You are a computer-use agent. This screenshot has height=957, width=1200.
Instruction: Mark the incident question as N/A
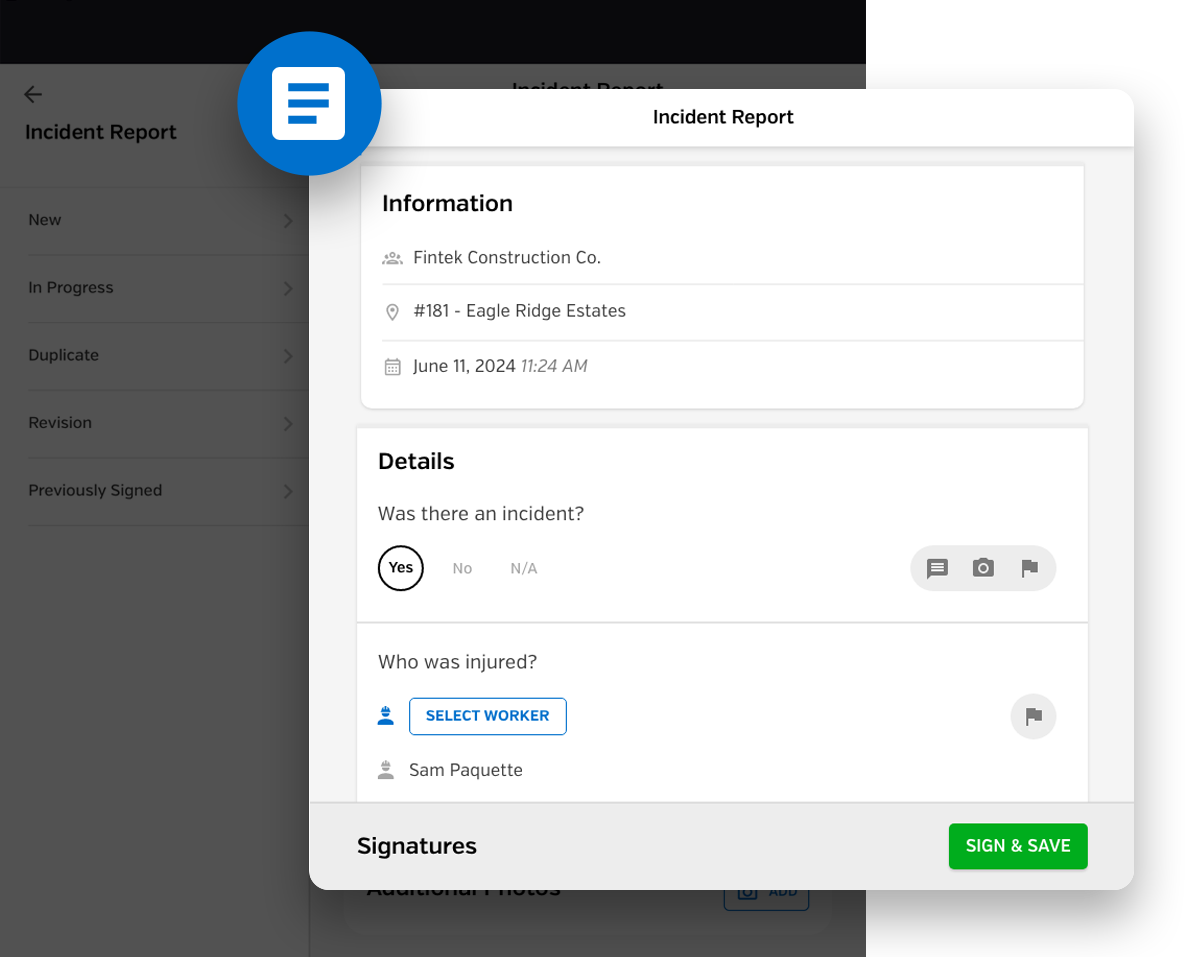coord(523,568)
